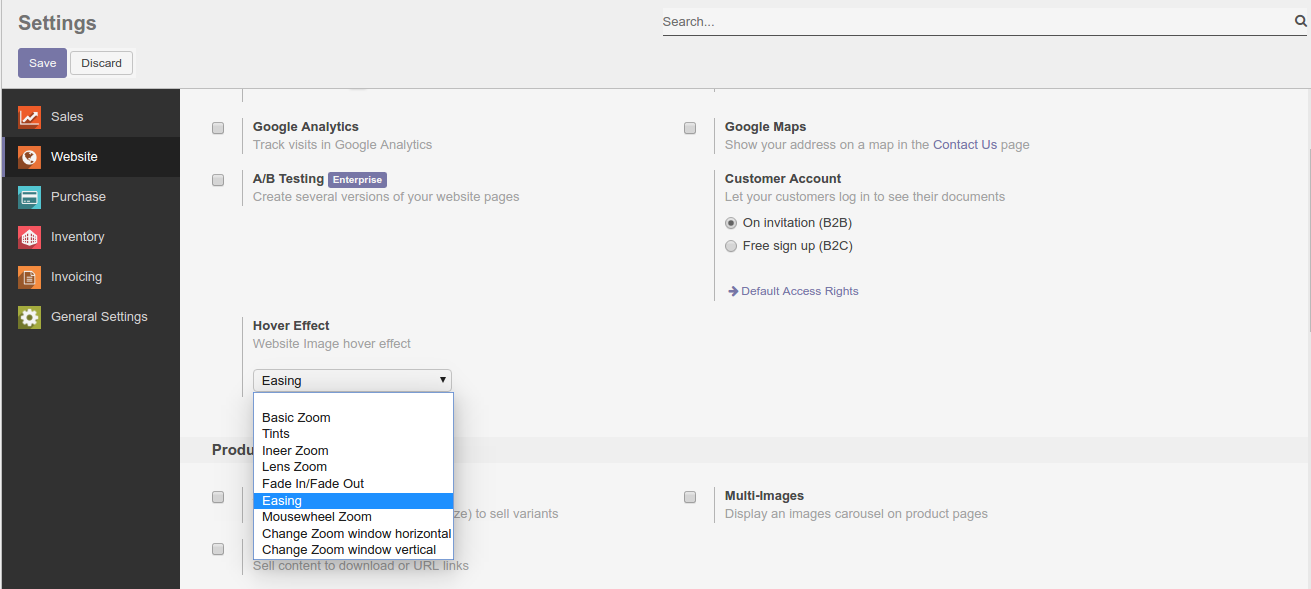The width and height of the screenshot is (1311, 589).
Task: Open the Purchase card icon
Action: tap(29, 197)
